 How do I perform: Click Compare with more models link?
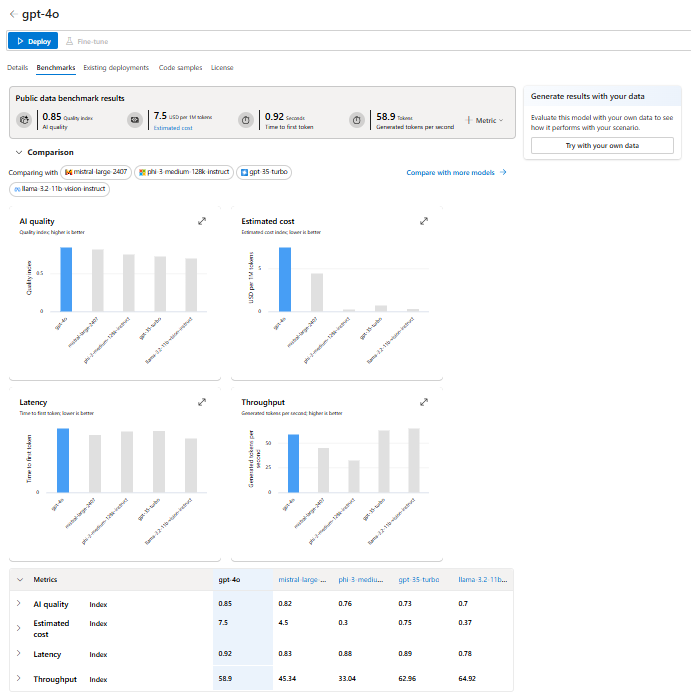click(x=456, y=173)
